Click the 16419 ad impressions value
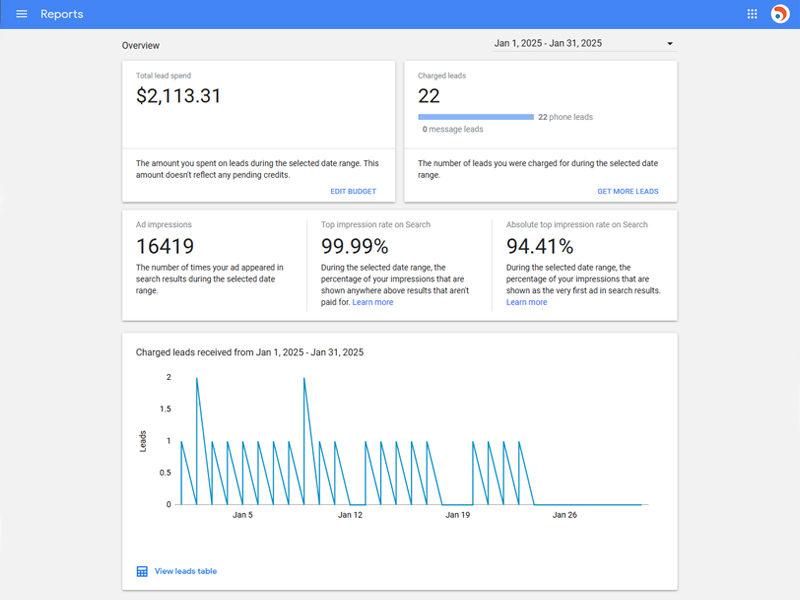Screen dimensions: 800x600 coord(165,246)
